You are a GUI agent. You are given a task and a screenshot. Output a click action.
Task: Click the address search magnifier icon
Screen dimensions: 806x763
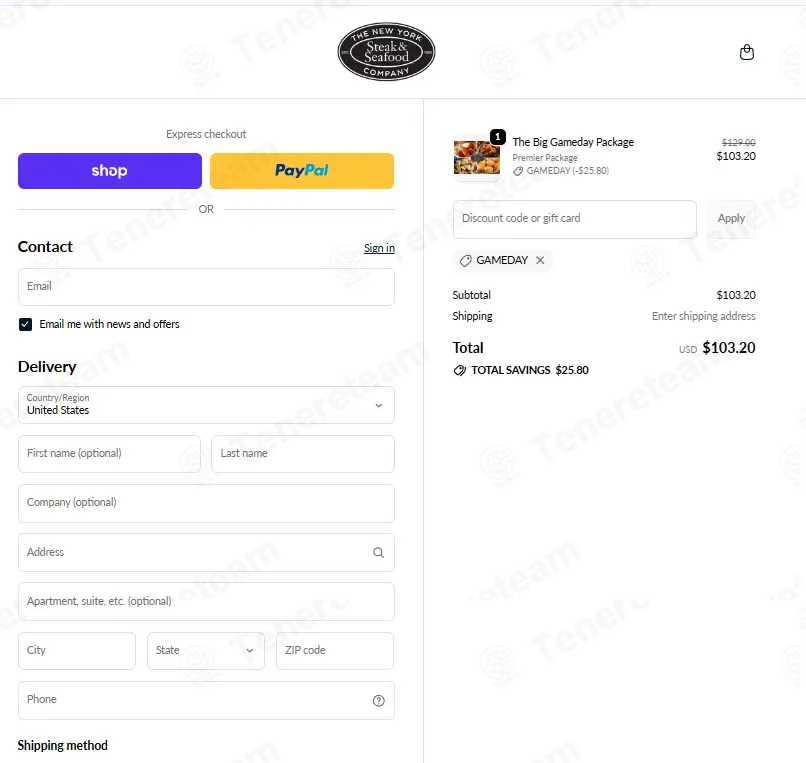[x=378, y=552]
